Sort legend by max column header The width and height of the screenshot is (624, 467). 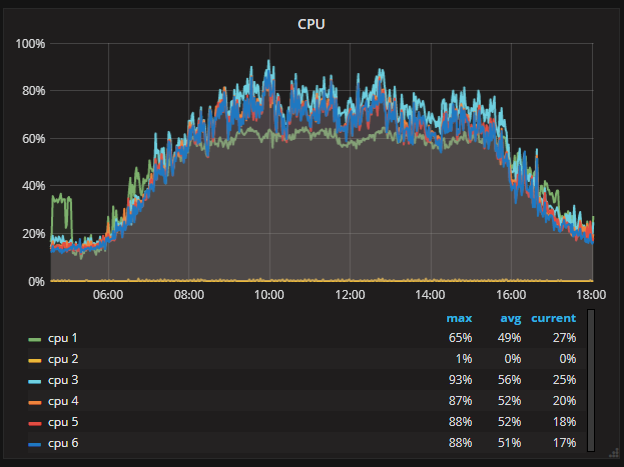pyautogui.click(x=458, y=318)
